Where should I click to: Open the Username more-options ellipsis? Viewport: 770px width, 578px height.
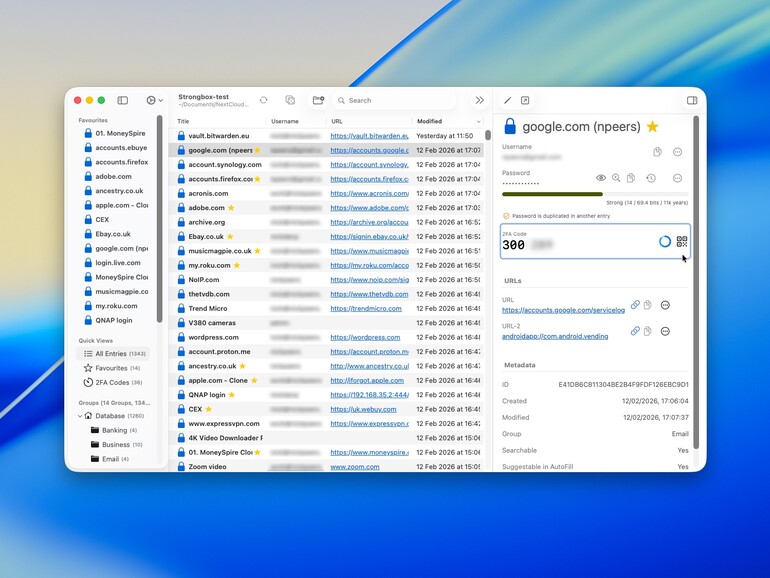click(x=677, y=152)
